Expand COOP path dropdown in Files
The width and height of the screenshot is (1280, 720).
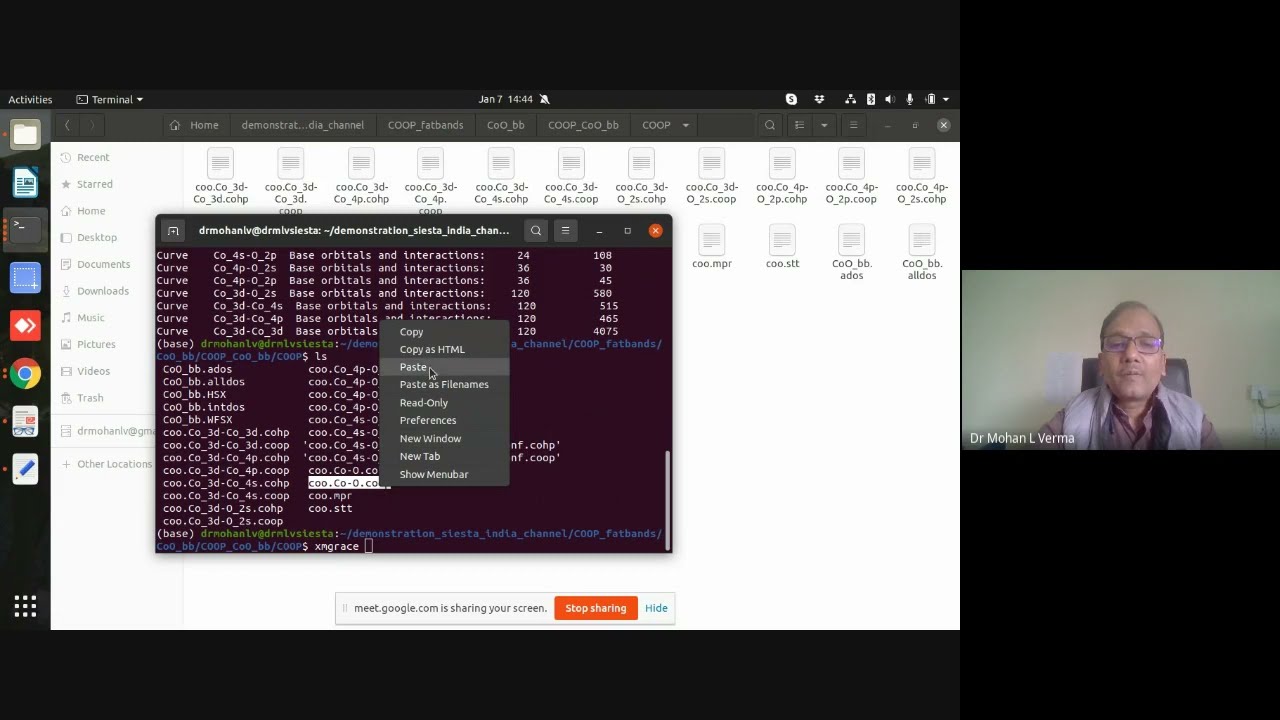(686, 125)
